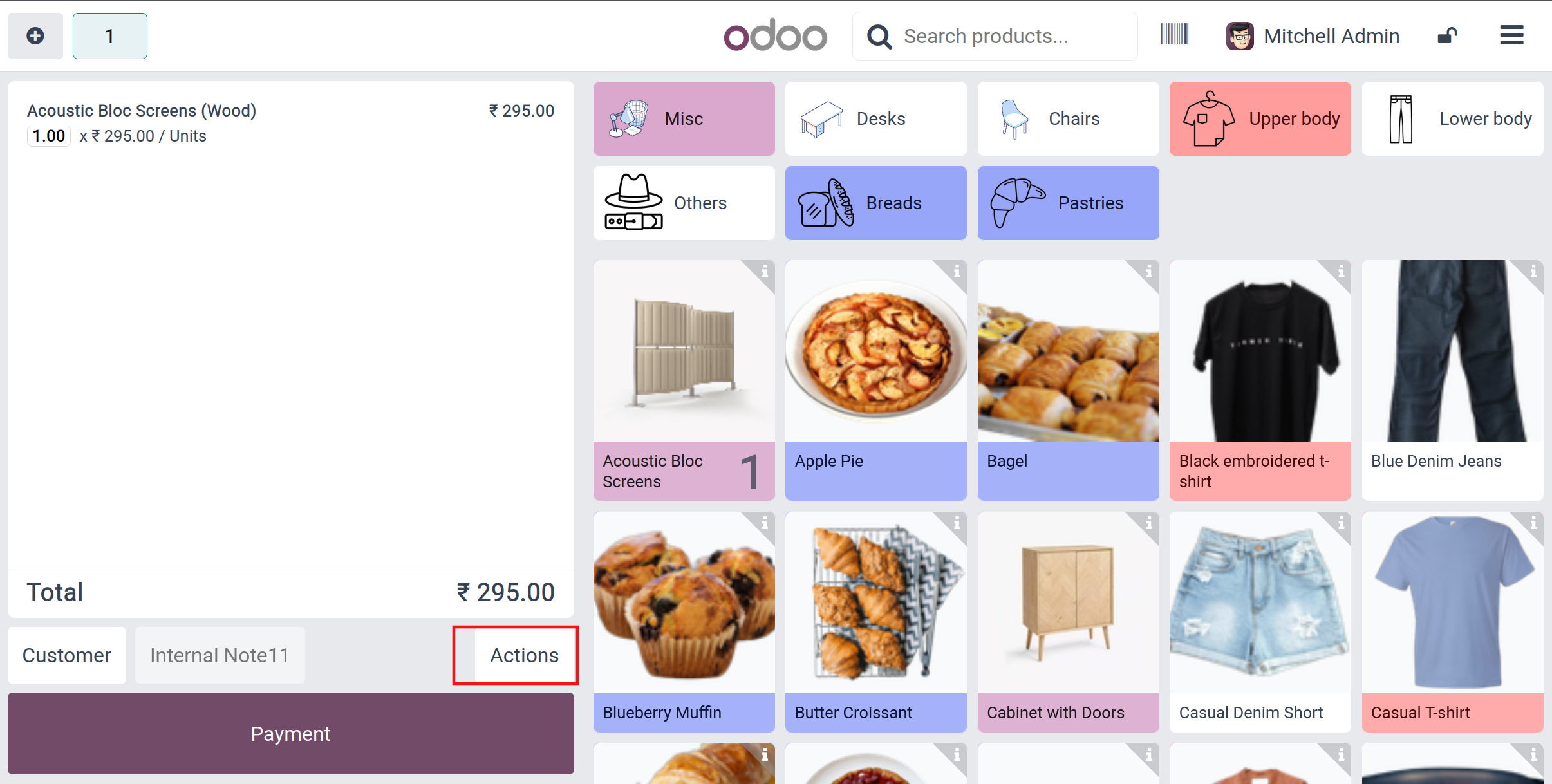Click the lock screen padlock icon

(1446, 36)
